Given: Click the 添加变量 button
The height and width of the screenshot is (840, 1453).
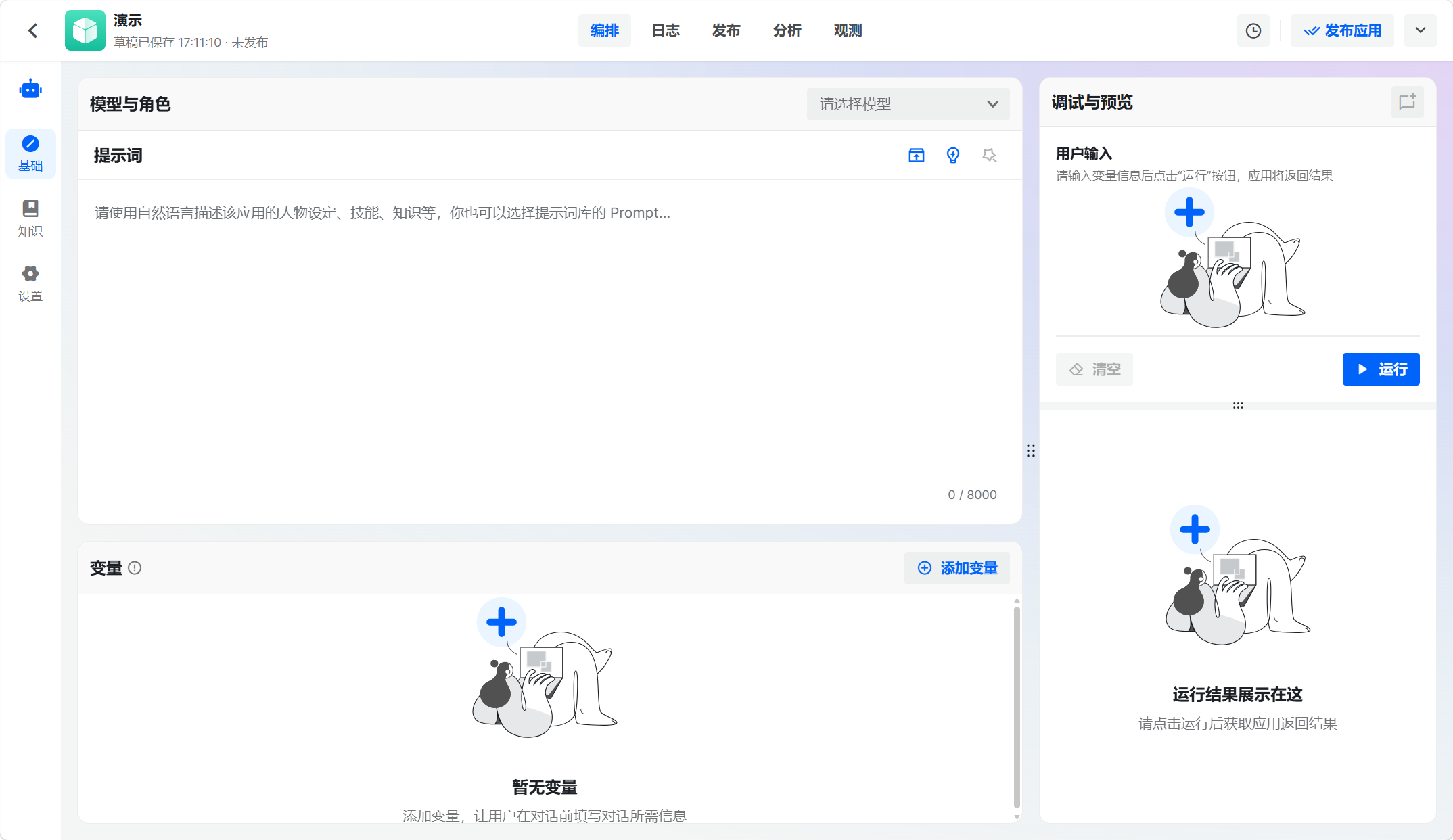Looking at the screenshot, I should 956,568.
